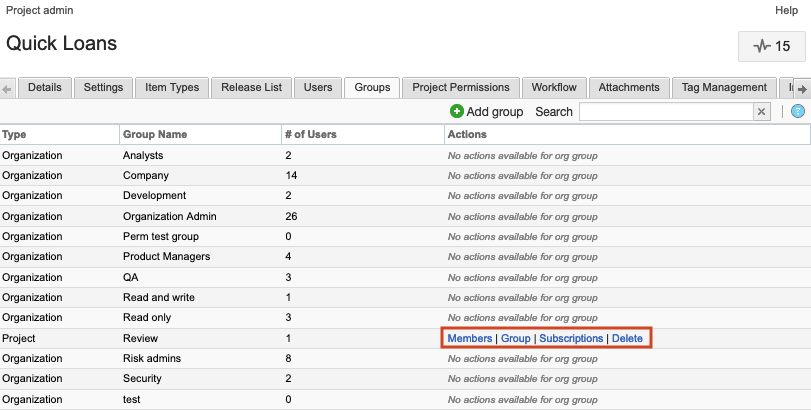Click the Members link for Review group
The width and height of the screenshot is (811, 410).
tap(469, 339)
